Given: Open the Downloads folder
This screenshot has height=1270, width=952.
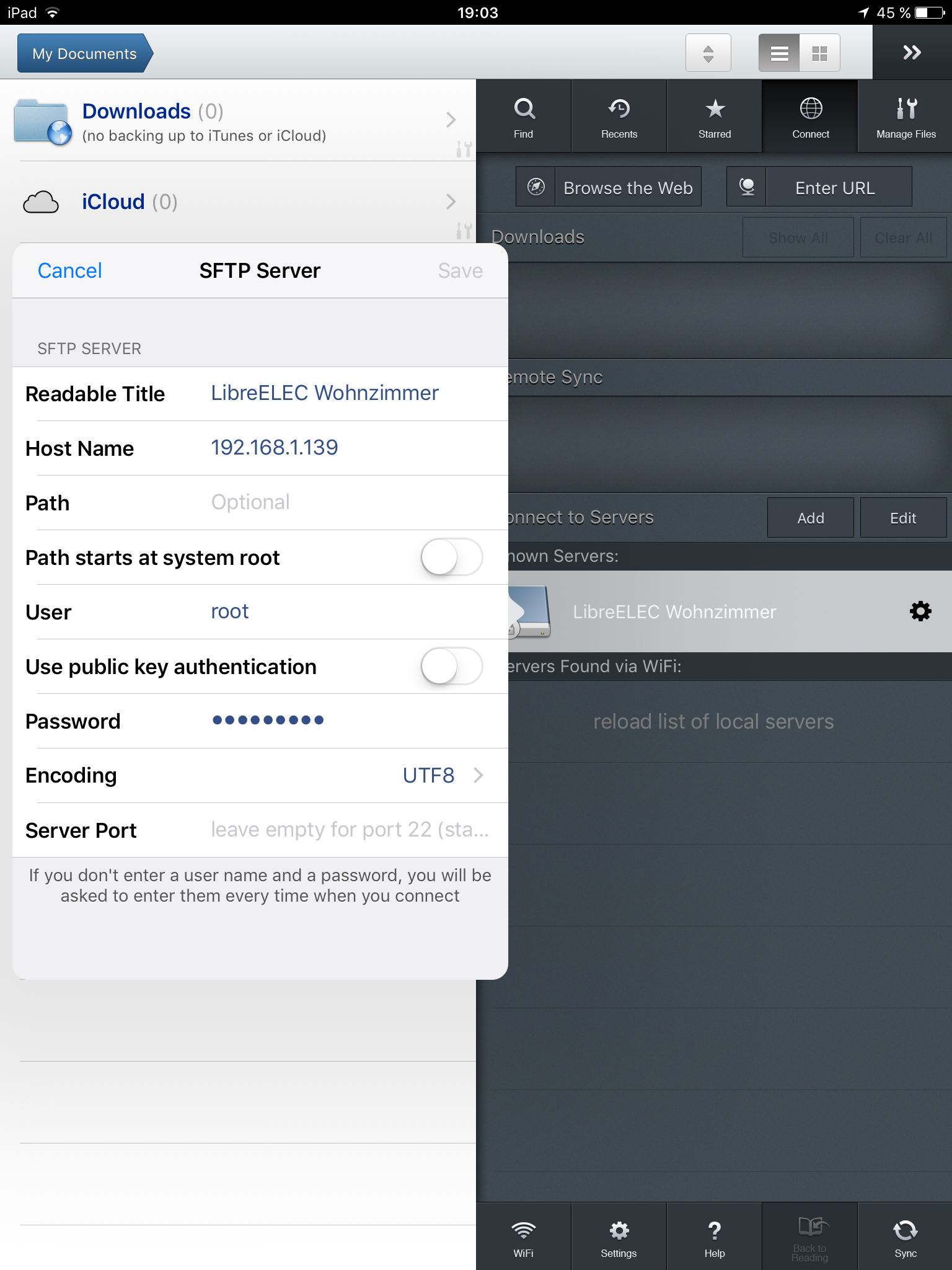Looking at the screenshot, I should [238, 121].
